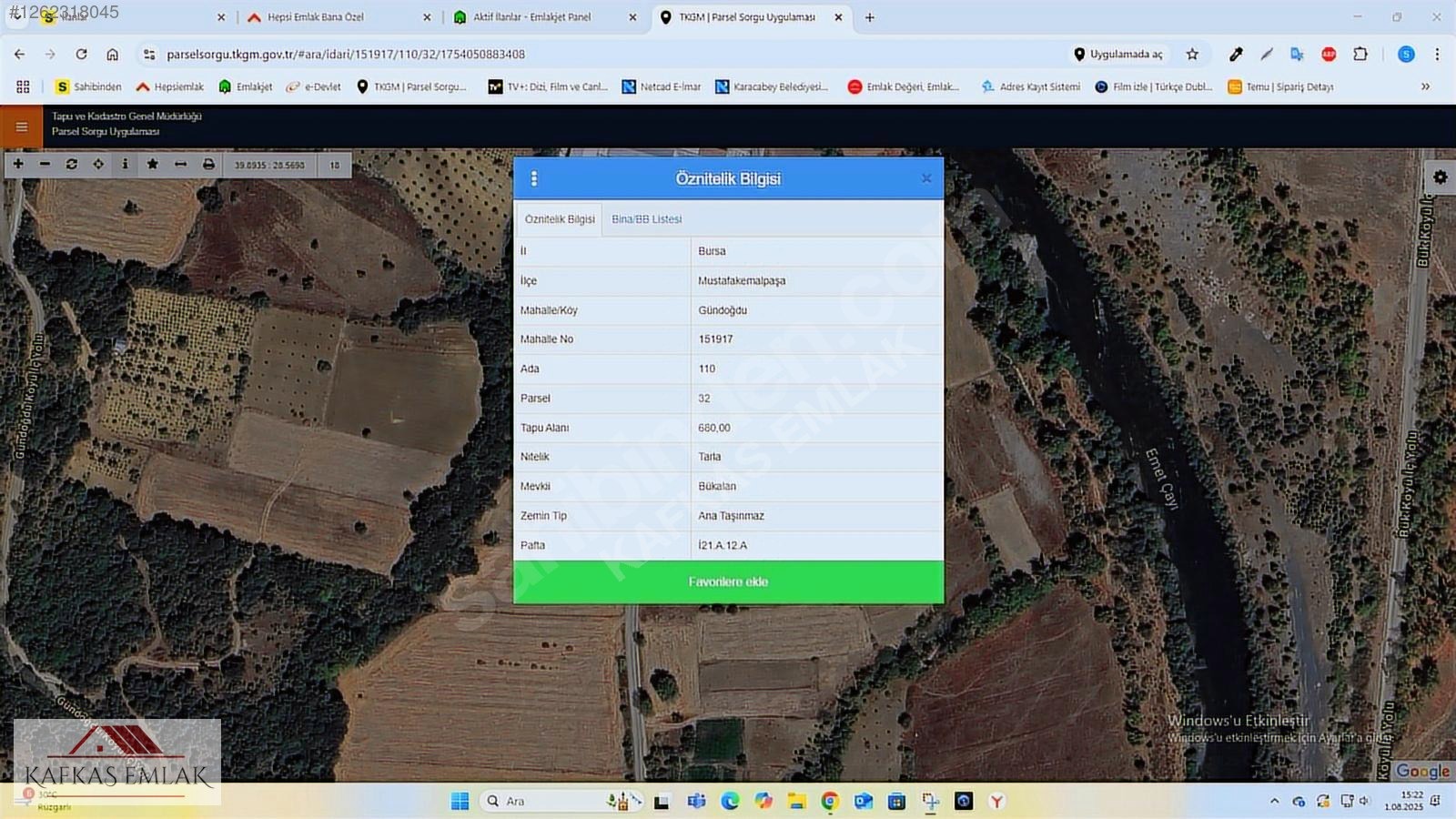Open the Emlakjet bookmark
Viewport: 1456px width, 819px height.
[x=246, y=86]
